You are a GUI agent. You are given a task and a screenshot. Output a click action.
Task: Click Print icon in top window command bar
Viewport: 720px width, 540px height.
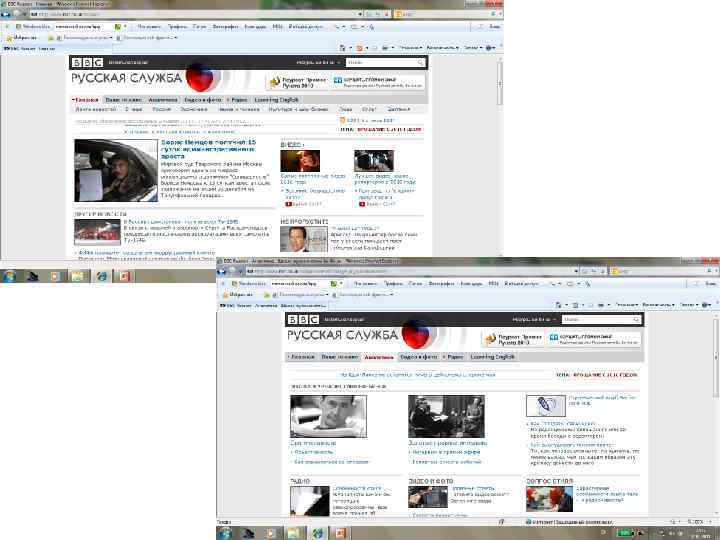coord(385,48)
